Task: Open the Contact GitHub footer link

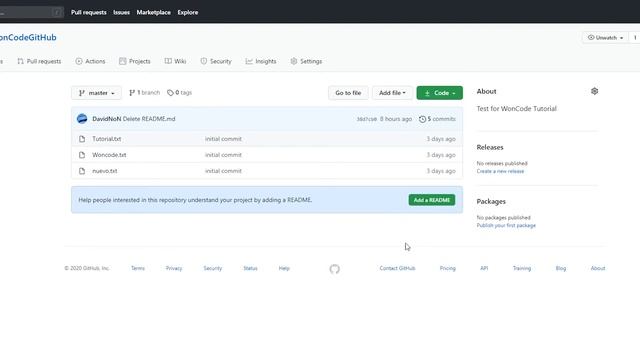Action: tap(397, 268)
